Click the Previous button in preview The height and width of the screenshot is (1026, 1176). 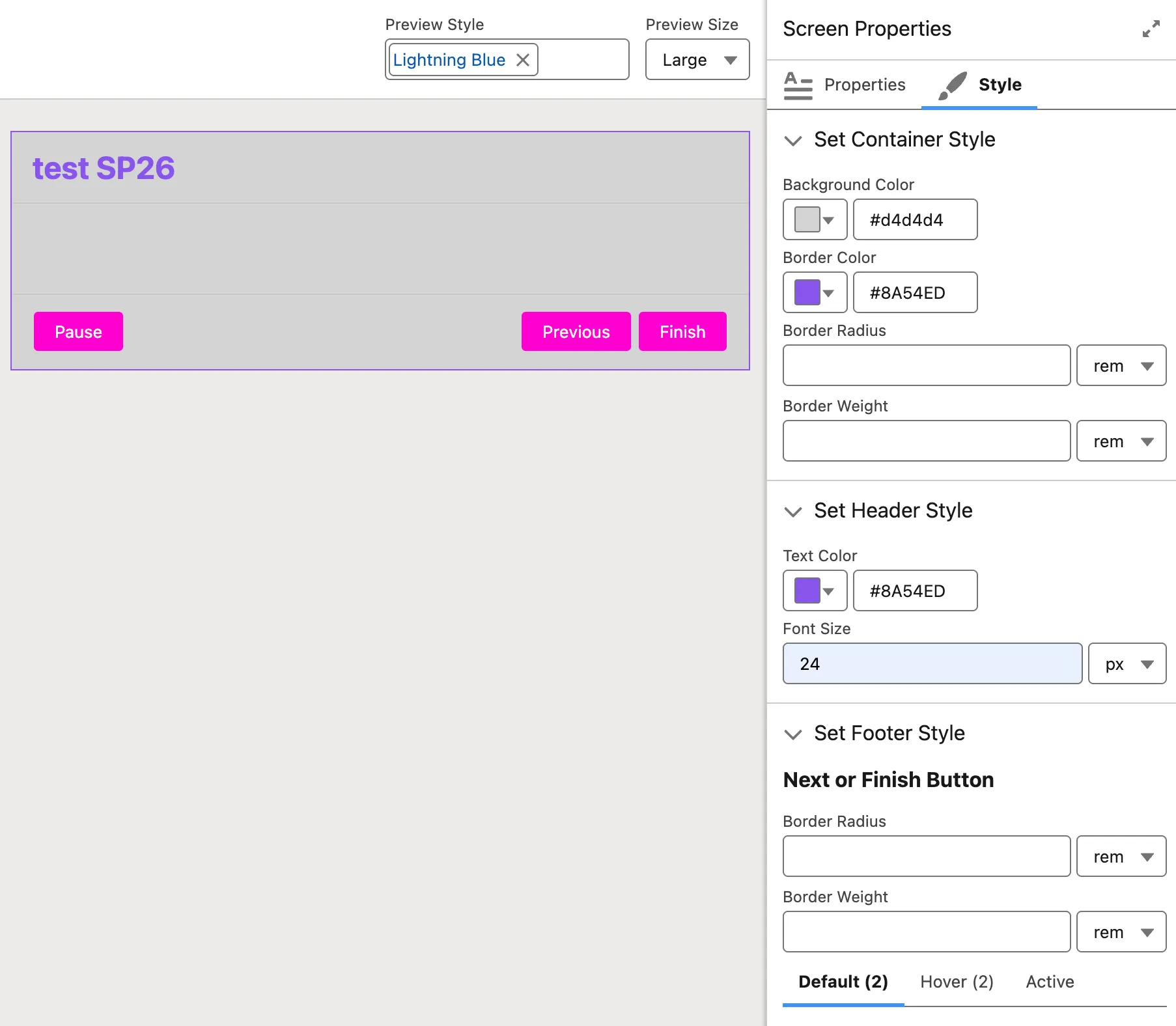(576, 332)
